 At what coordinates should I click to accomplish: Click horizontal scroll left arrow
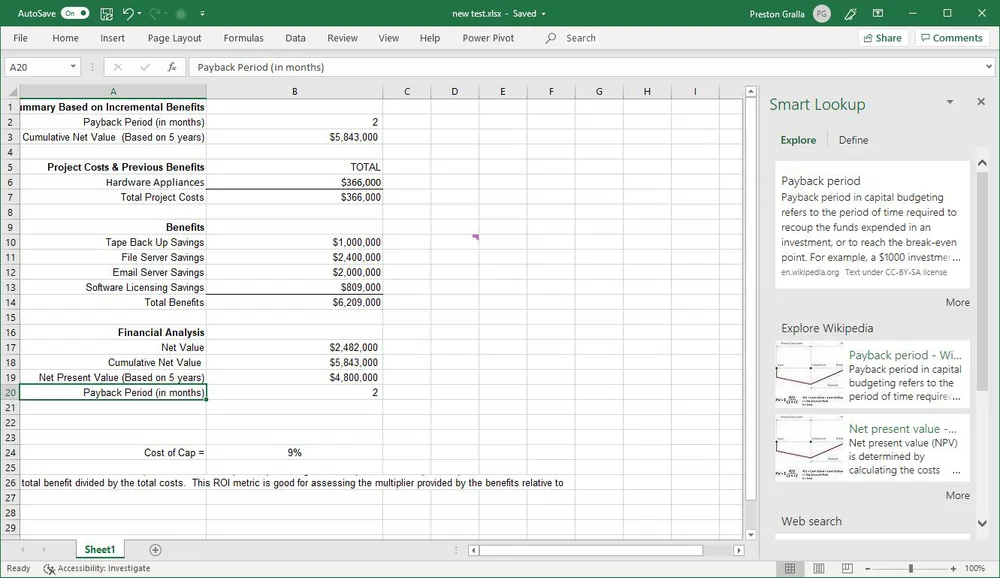click(x=473, y=550)
